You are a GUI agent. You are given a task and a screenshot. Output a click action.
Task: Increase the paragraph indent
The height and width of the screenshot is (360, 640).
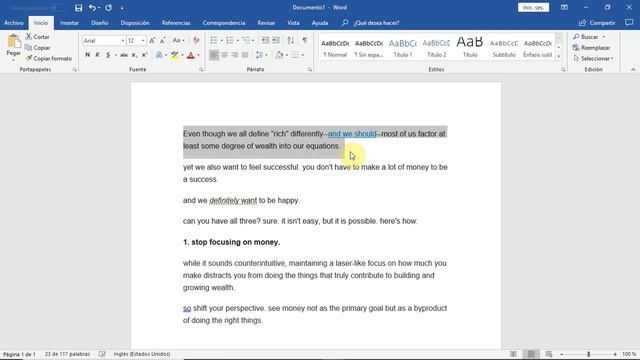coord(276,40)
